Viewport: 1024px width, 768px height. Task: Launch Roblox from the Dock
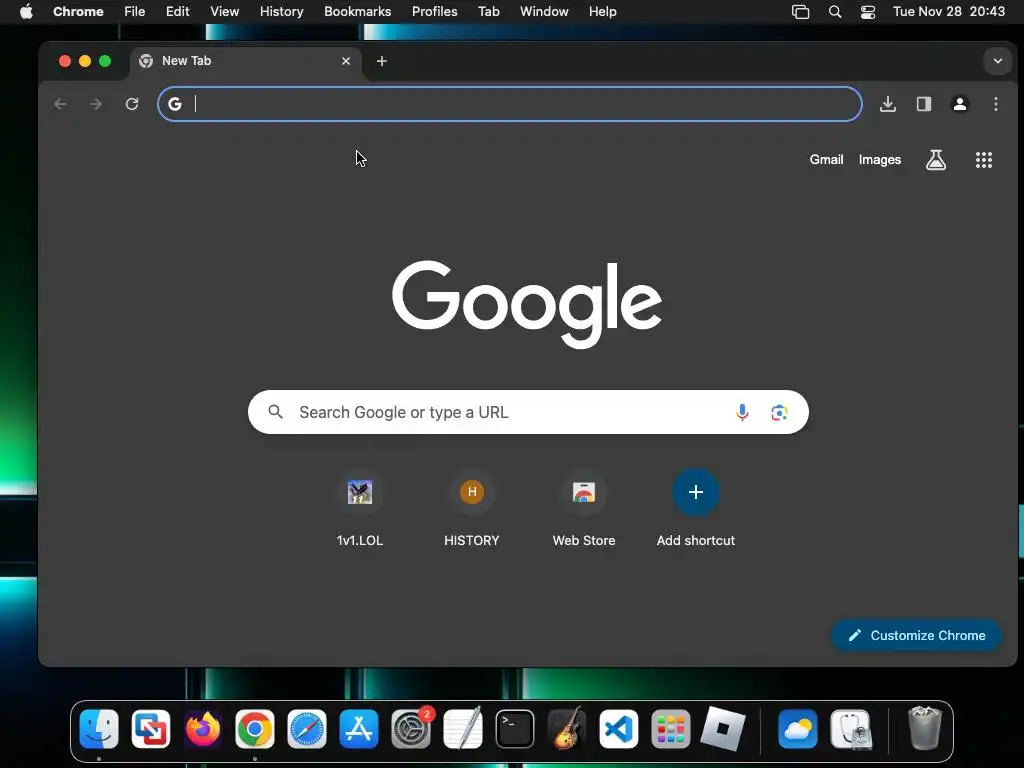(722, 729)
